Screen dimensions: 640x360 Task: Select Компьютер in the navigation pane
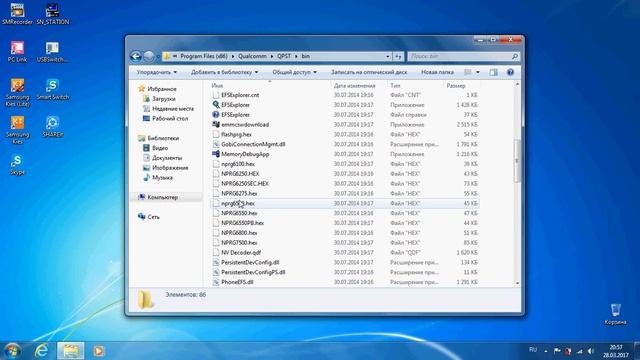(x=162, y=197)
